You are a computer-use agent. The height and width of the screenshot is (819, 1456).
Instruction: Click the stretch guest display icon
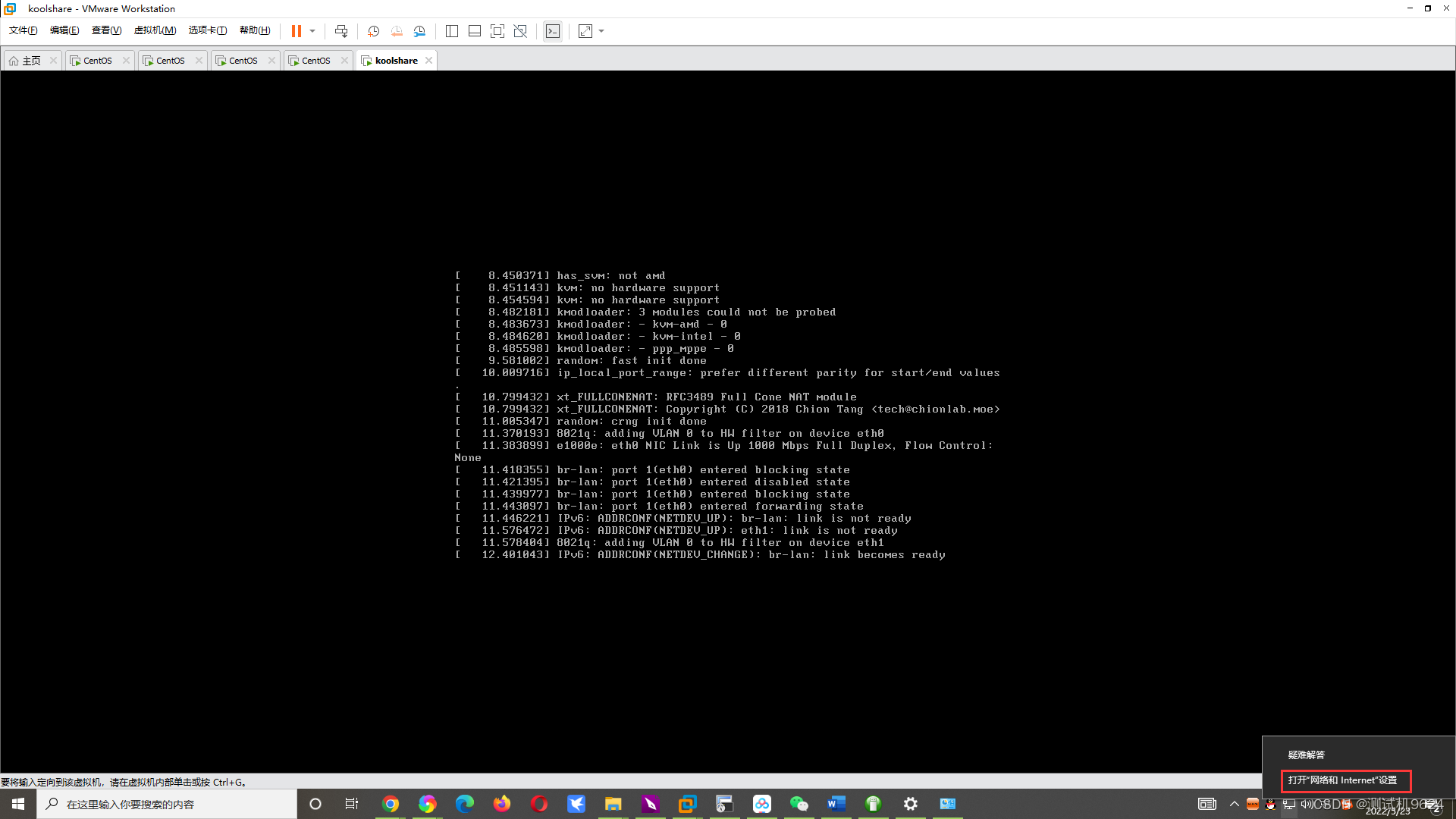585,31
